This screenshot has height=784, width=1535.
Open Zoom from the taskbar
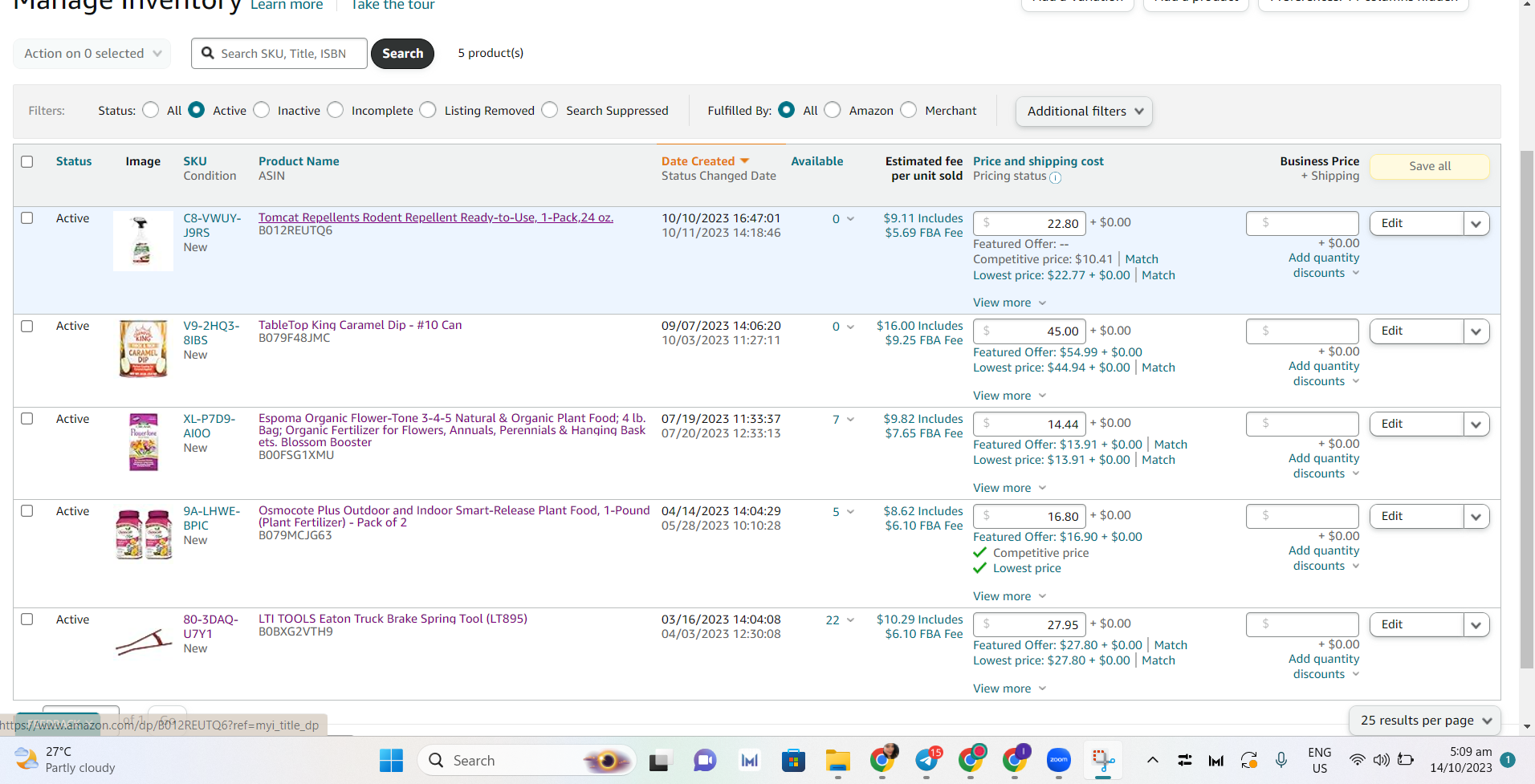[x=1059, y=760]
